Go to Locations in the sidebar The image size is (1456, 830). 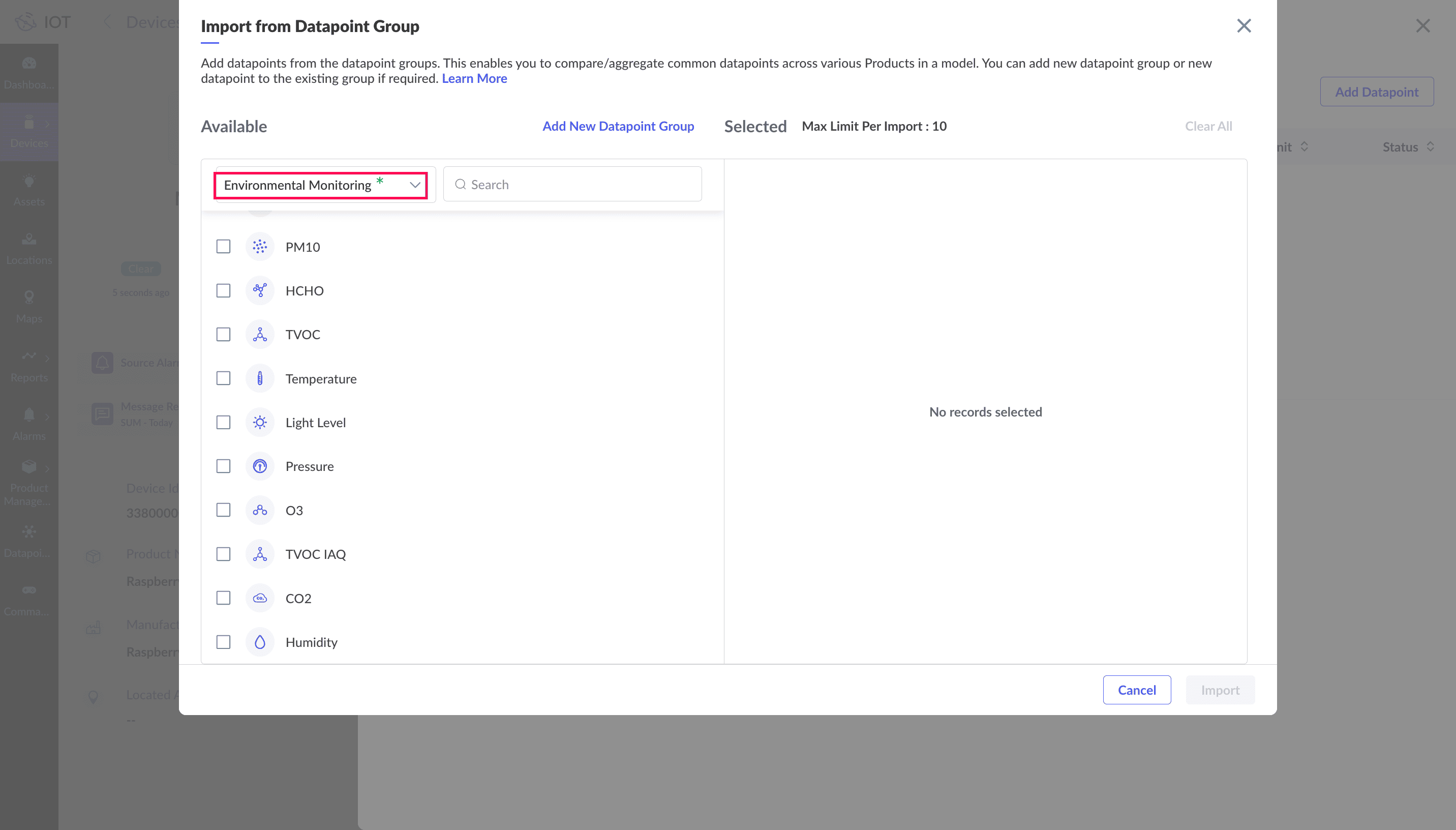click(x=28, y=248)
